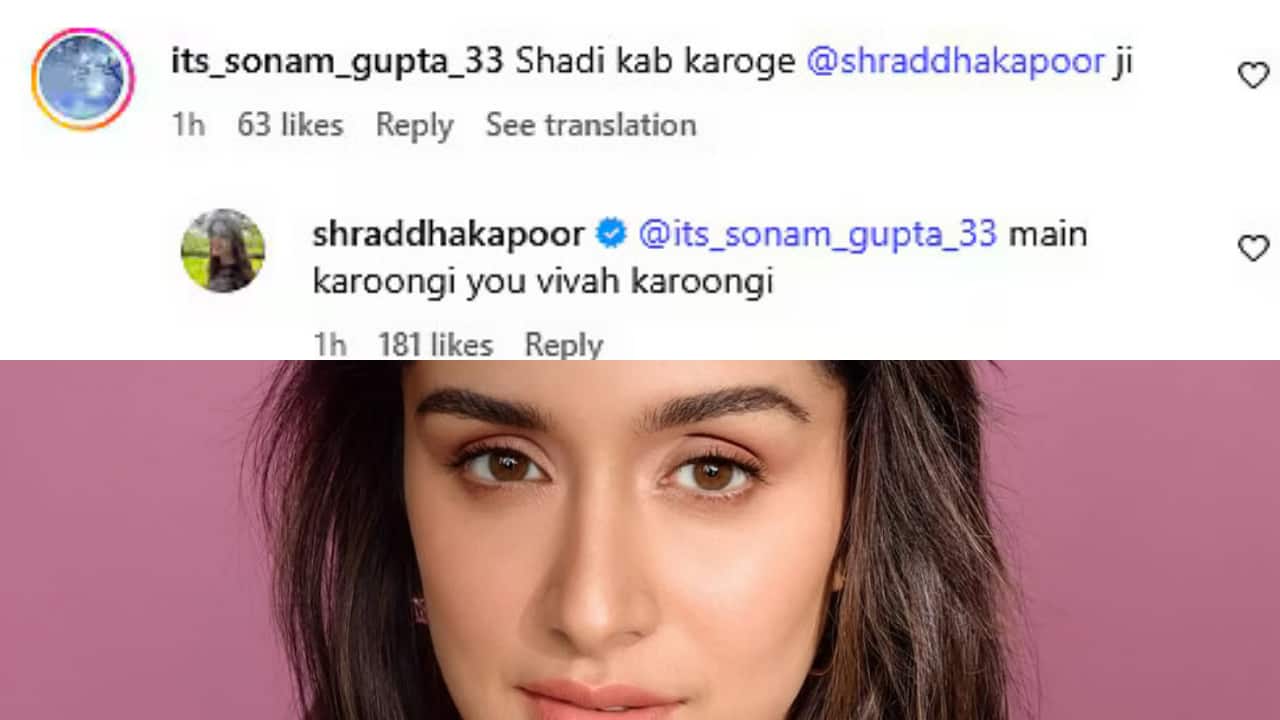The width and height of the screenshot is (1280, 720).
Task: Reply to shraddhakapoor's comment with 181 likes
Action: [x=564, y=345]
